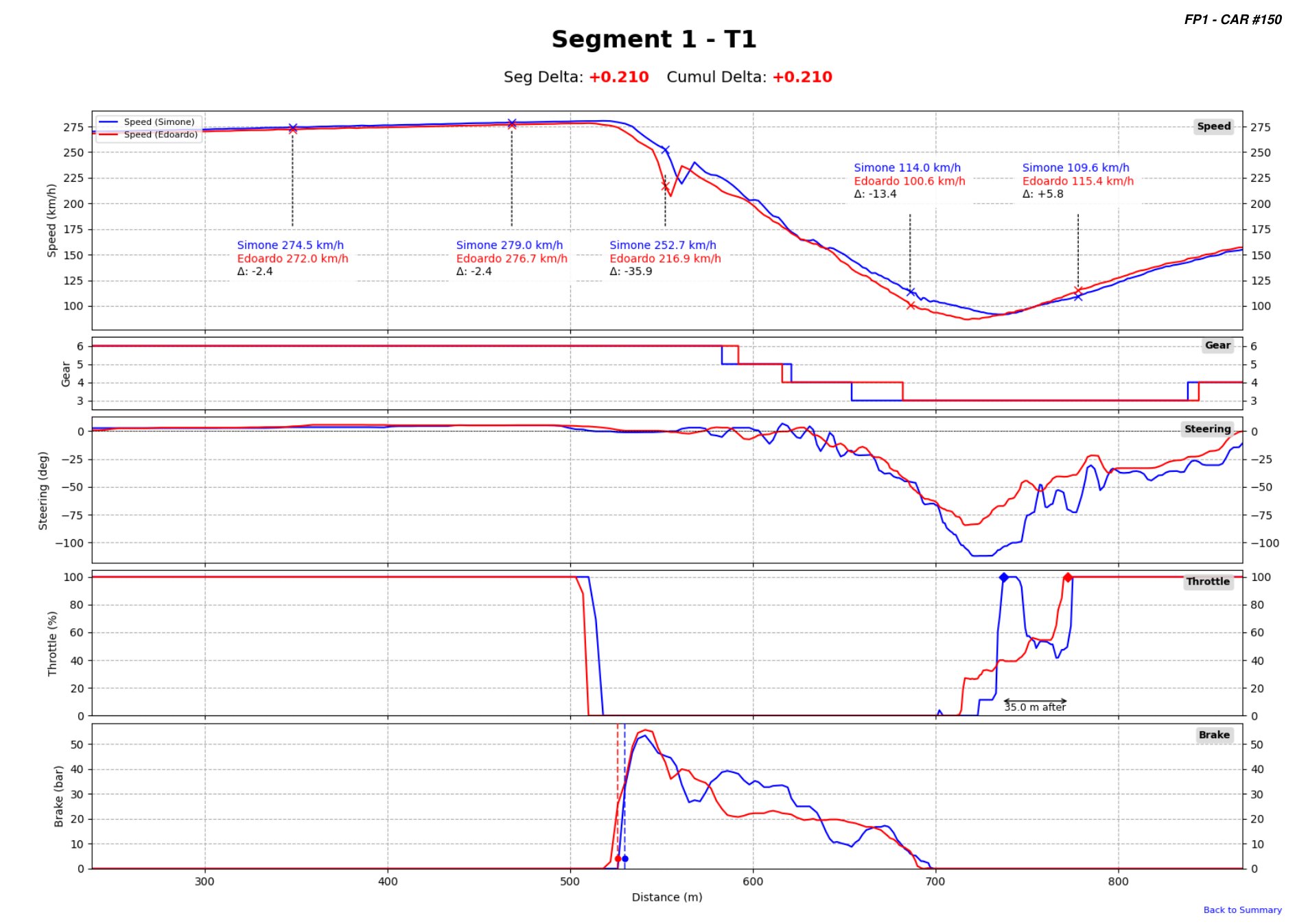1308x924 pixels.
Task: Click the Simone 252.7 km/h annotation
Action: (x=663, y=245)
